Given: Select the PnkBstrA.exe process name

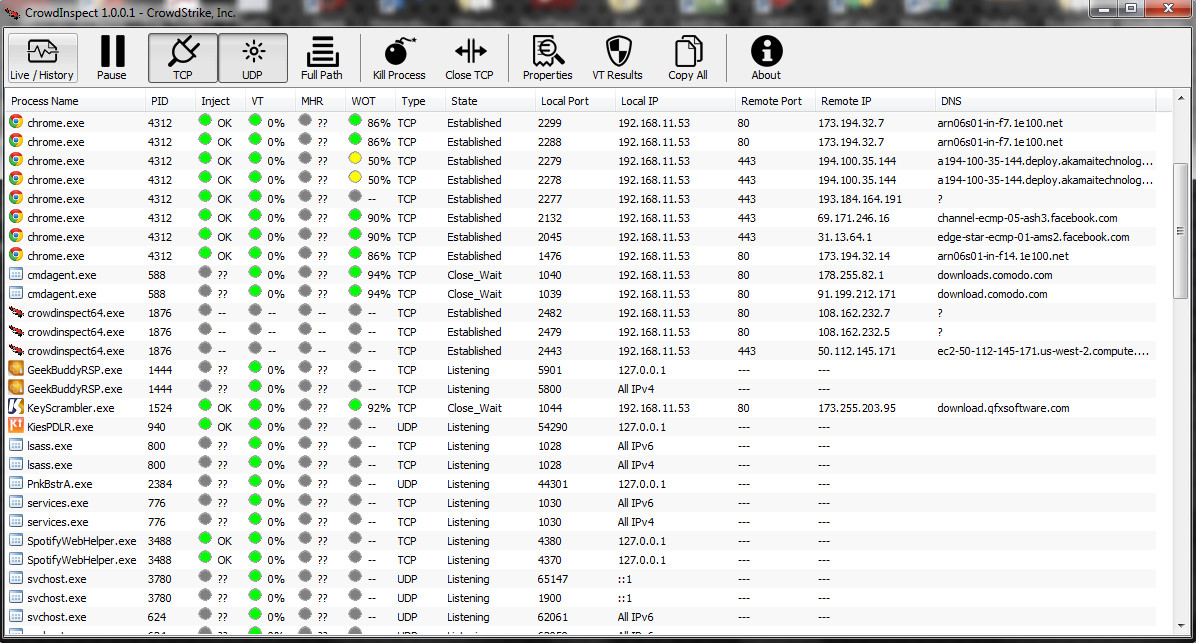Looking at the screenshot, I should click(x=59, y=484).
